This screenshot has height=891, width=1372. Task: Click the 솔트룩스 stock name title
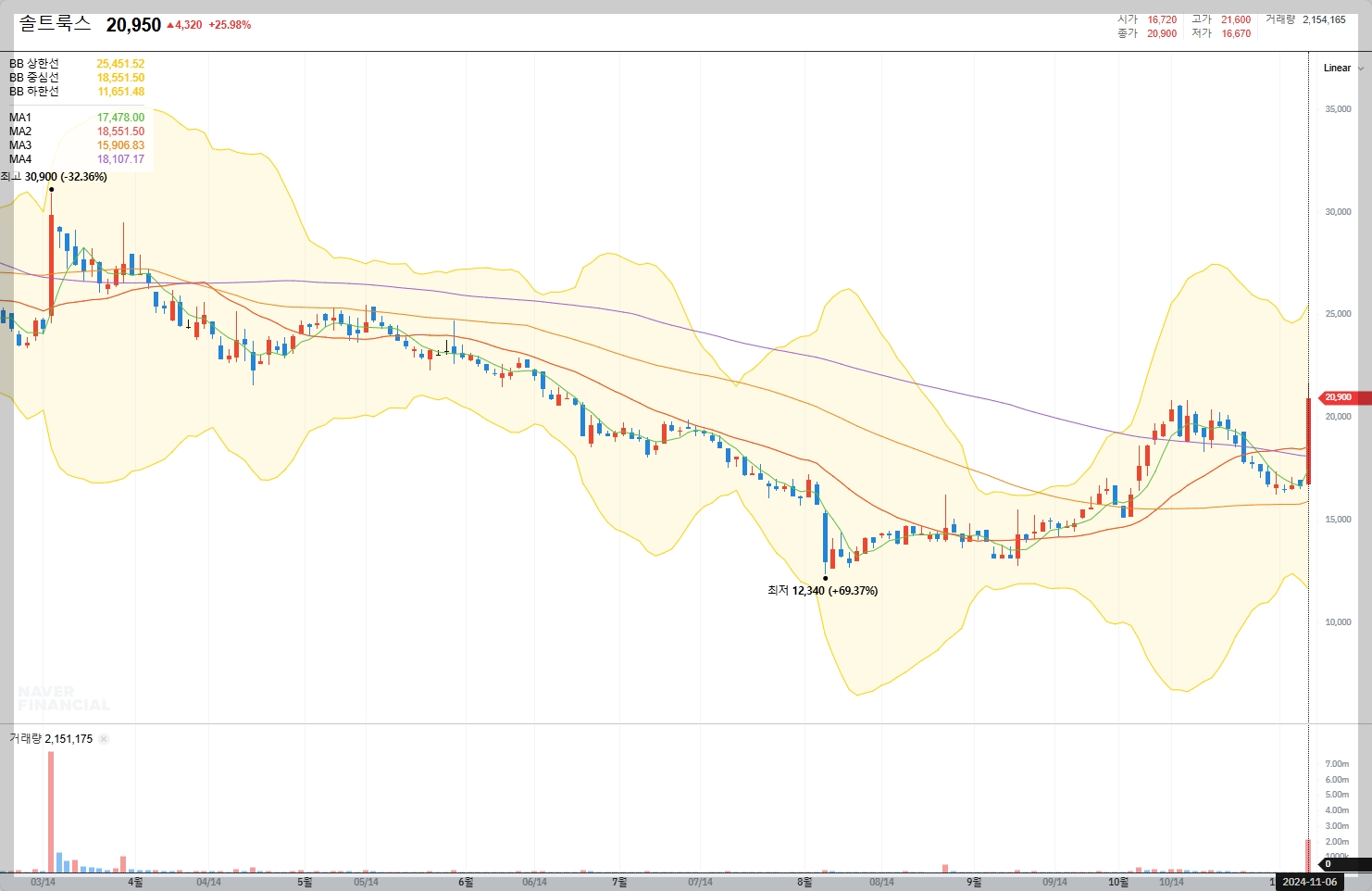click(x=55, y=24)
